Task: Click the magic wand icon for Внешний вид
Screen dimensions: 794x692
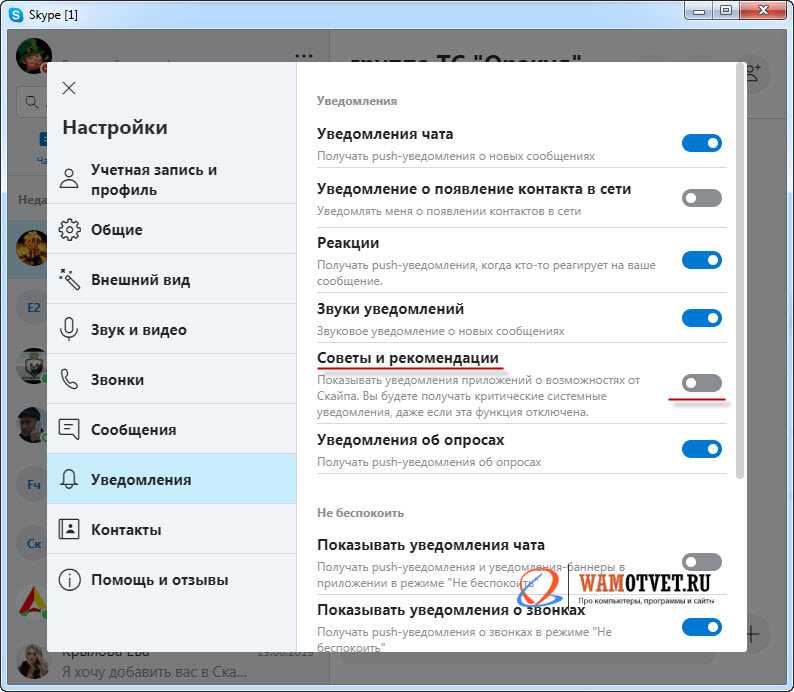Action: point(69,279)
